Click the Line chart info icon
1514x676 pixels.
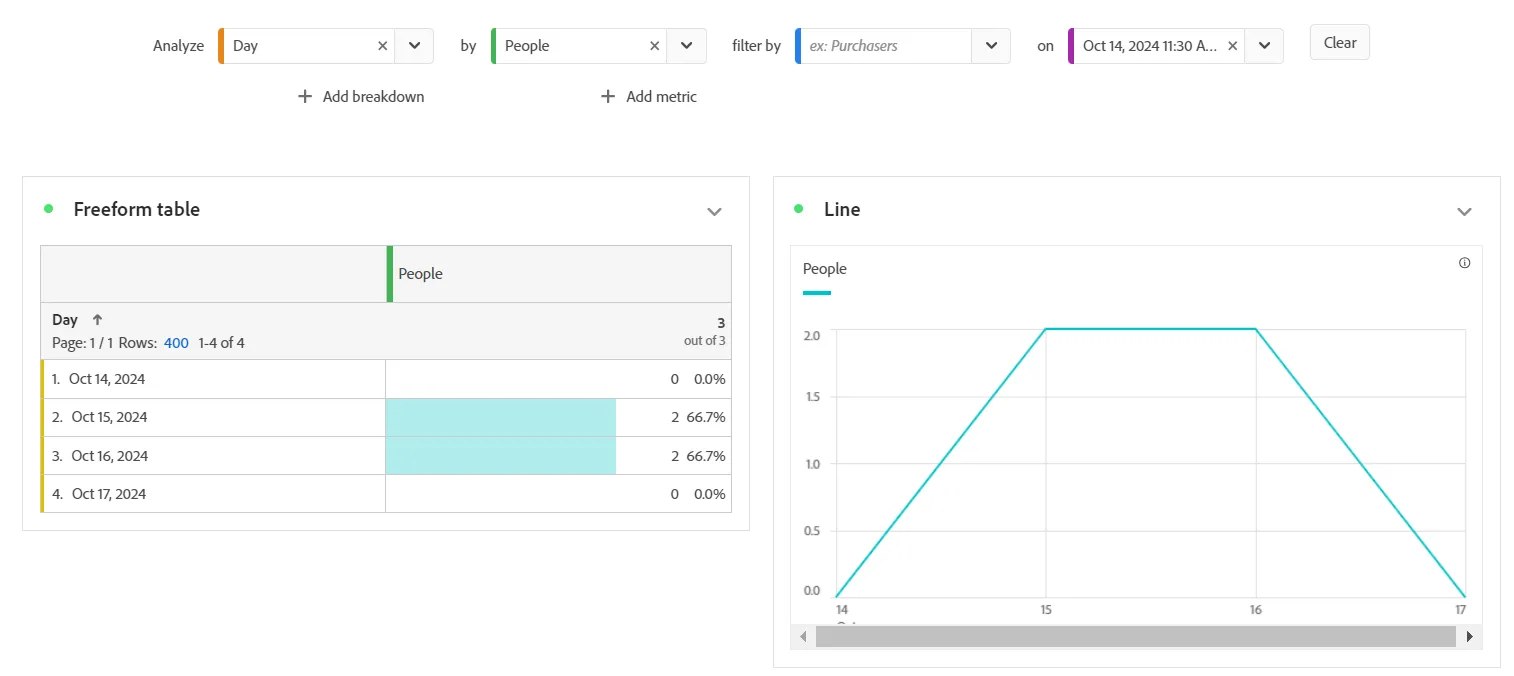click(1464, 263)
